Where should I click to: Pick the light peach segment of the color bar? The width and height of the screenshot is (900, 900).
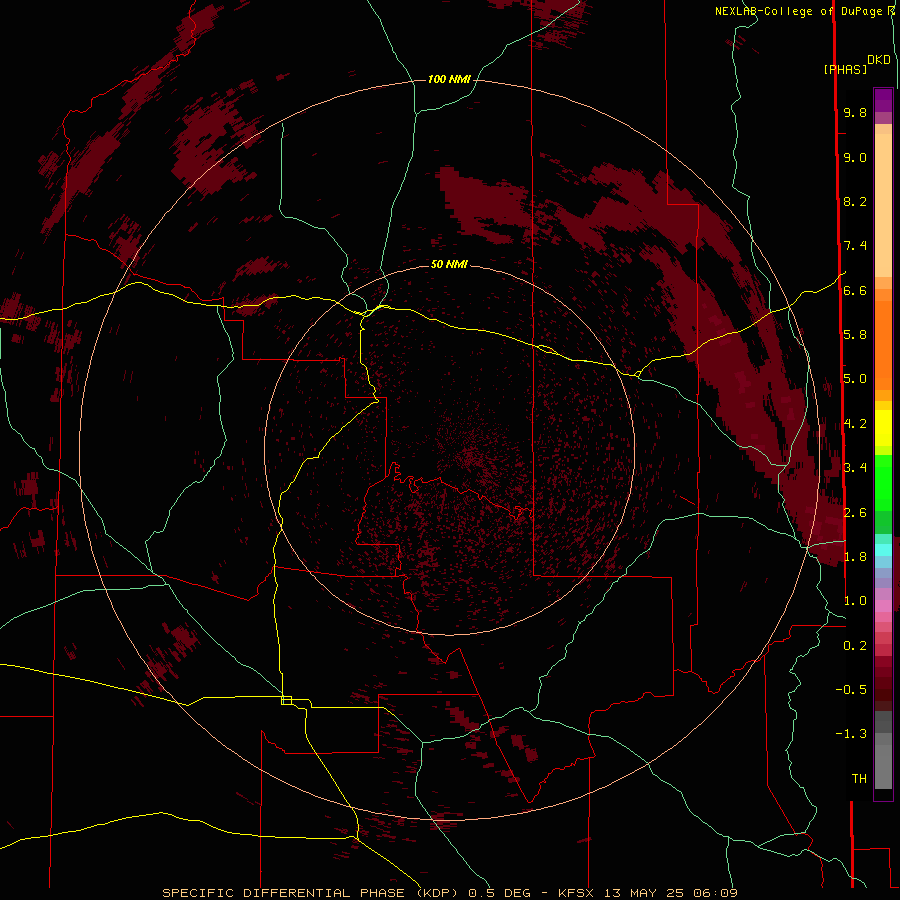coord(883,207)
